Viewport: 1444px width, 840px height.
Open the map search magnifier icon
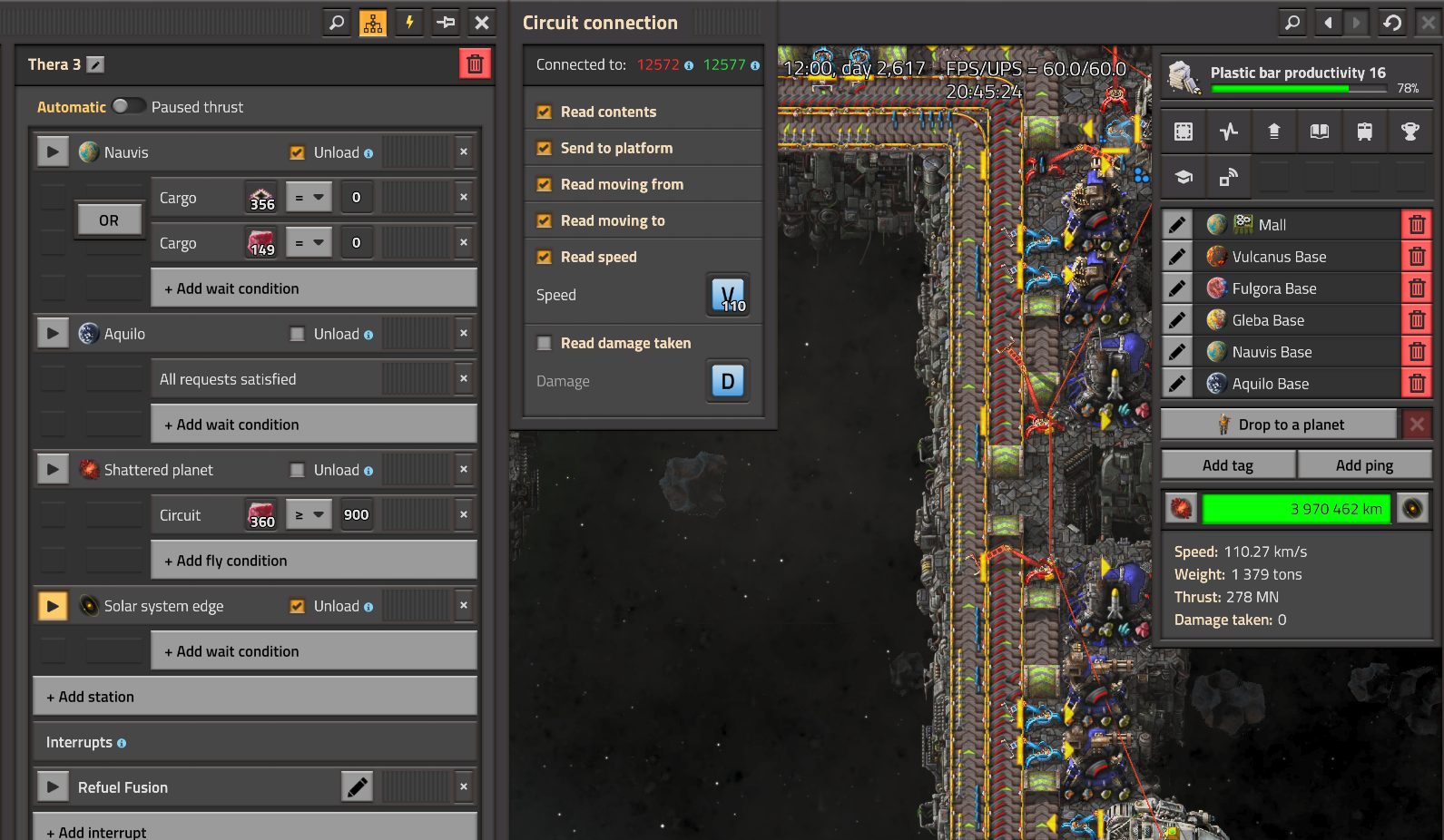[x=1292, y=23]
